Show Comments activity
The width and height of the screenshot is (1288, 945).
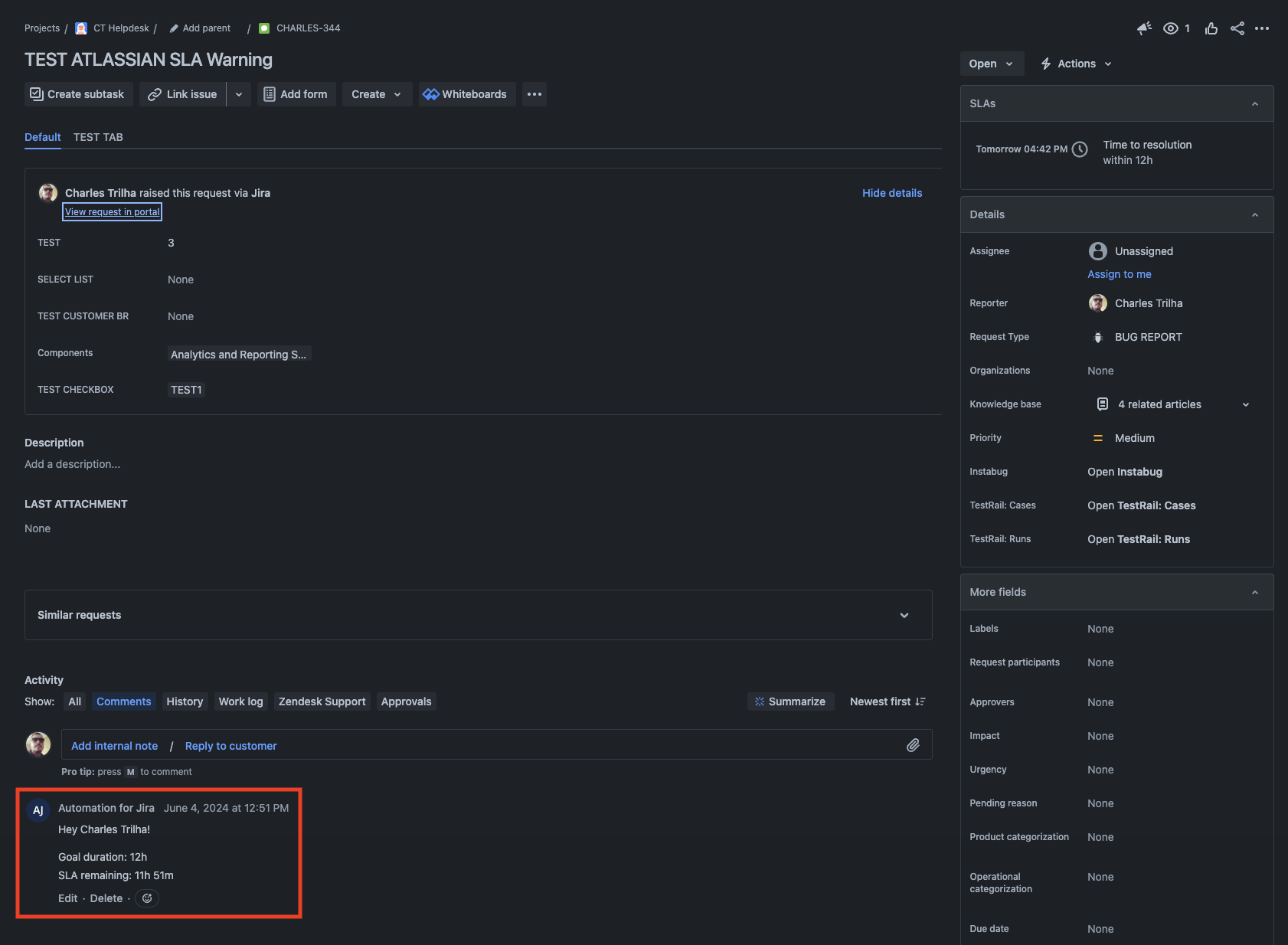point(124,701)
